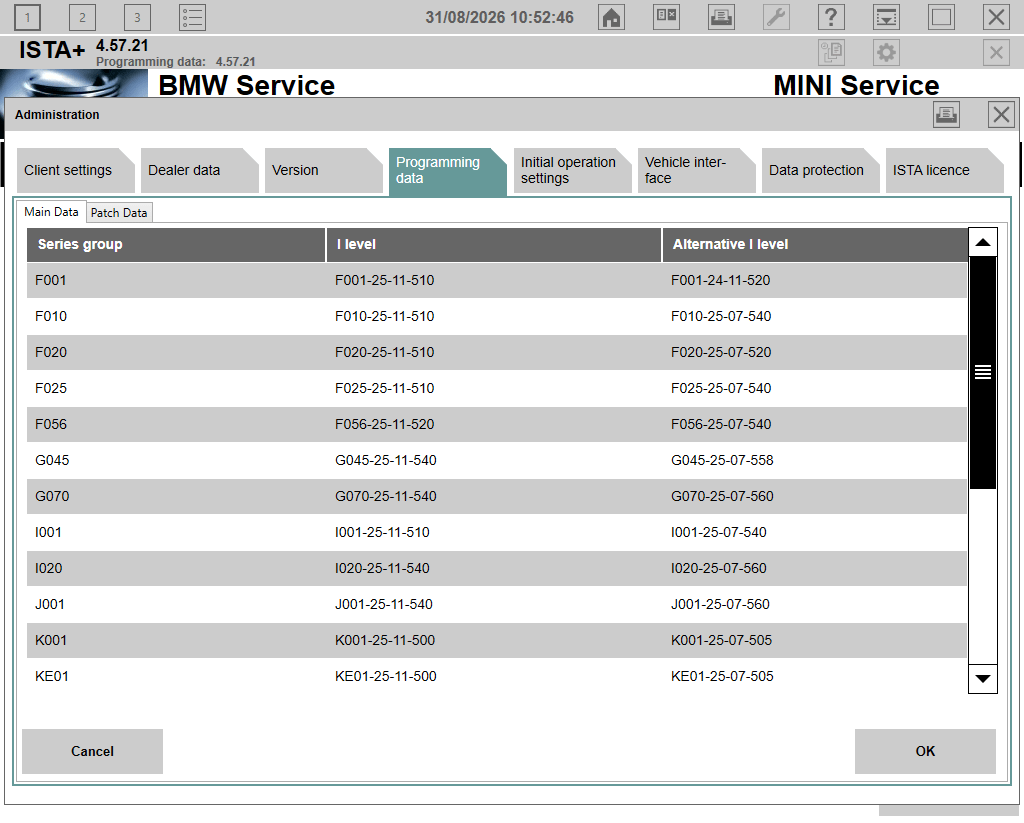This screenshot has width=1024, height=823.
Task: Switch to Data protection tab
Action: click(x=820, y=170)
